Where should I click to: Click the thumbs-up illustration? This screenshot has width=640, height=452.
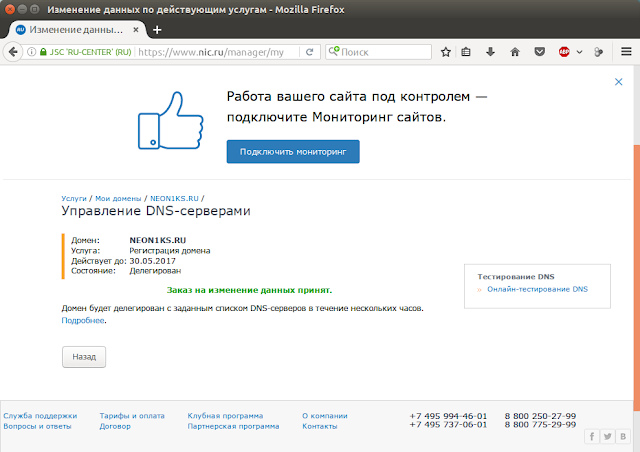[x=170, y=120]
